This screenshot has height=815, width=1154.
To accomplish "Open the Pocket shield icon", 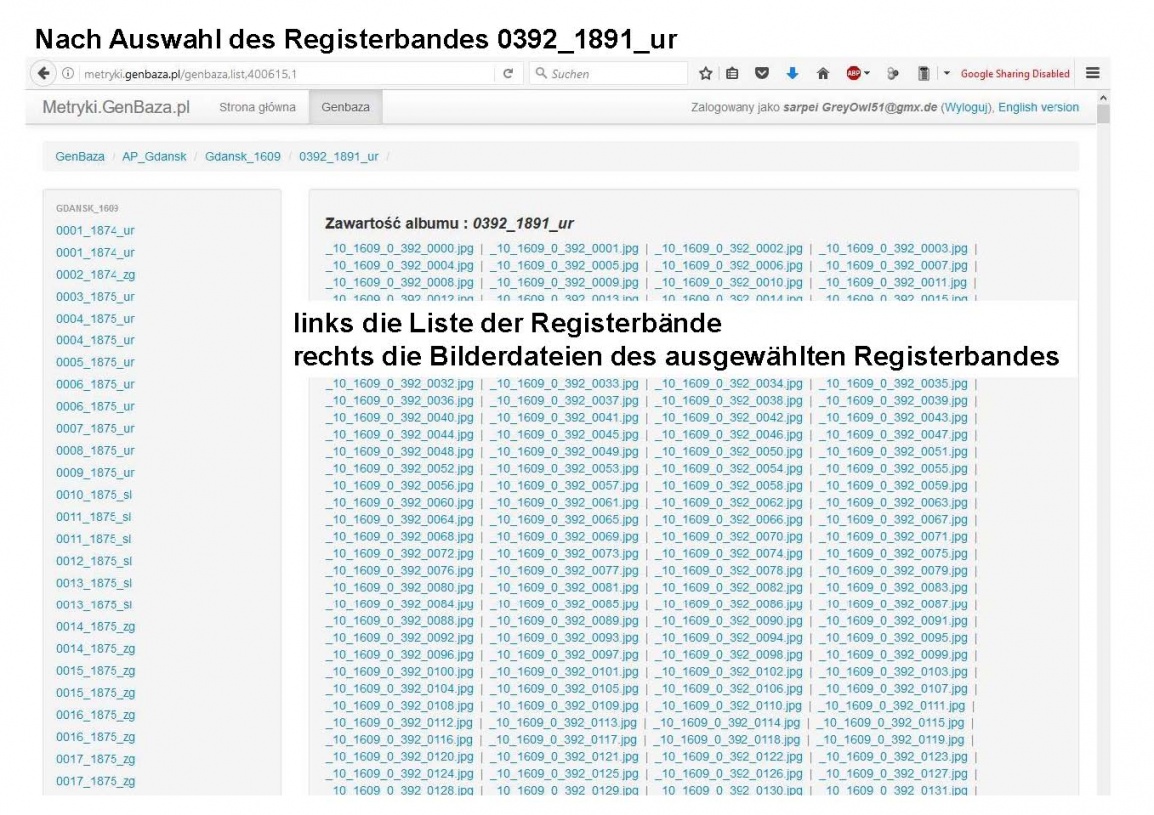I will coord(761,73).
